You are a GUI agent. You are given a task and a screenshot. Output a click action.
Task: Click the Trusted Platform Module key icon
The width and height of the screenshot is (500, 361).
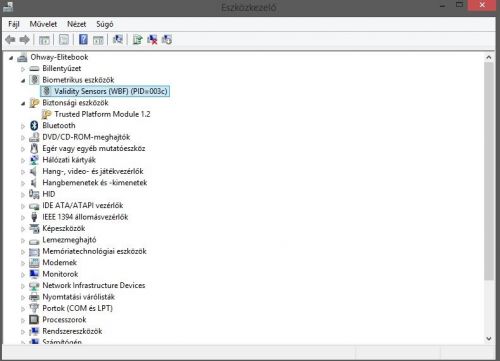(x=46, y=114)
